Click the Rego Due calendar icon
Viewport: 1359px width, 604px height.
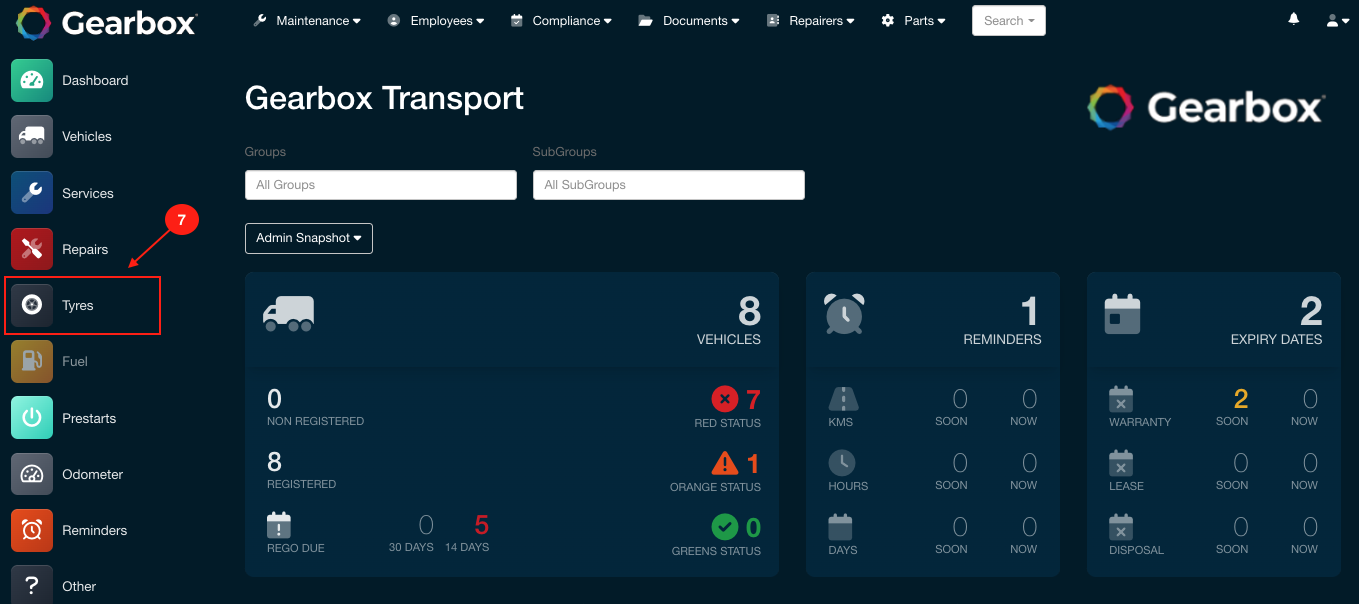click(279, 525)
